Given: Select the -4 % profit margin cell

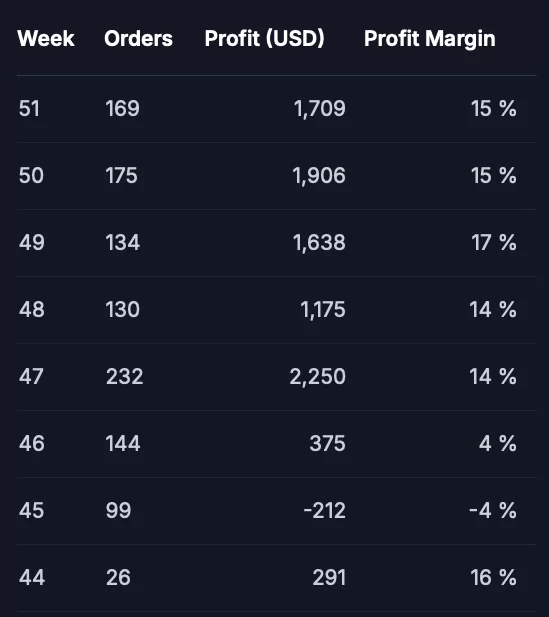Looking at the screenshot, I should point(493,510).
